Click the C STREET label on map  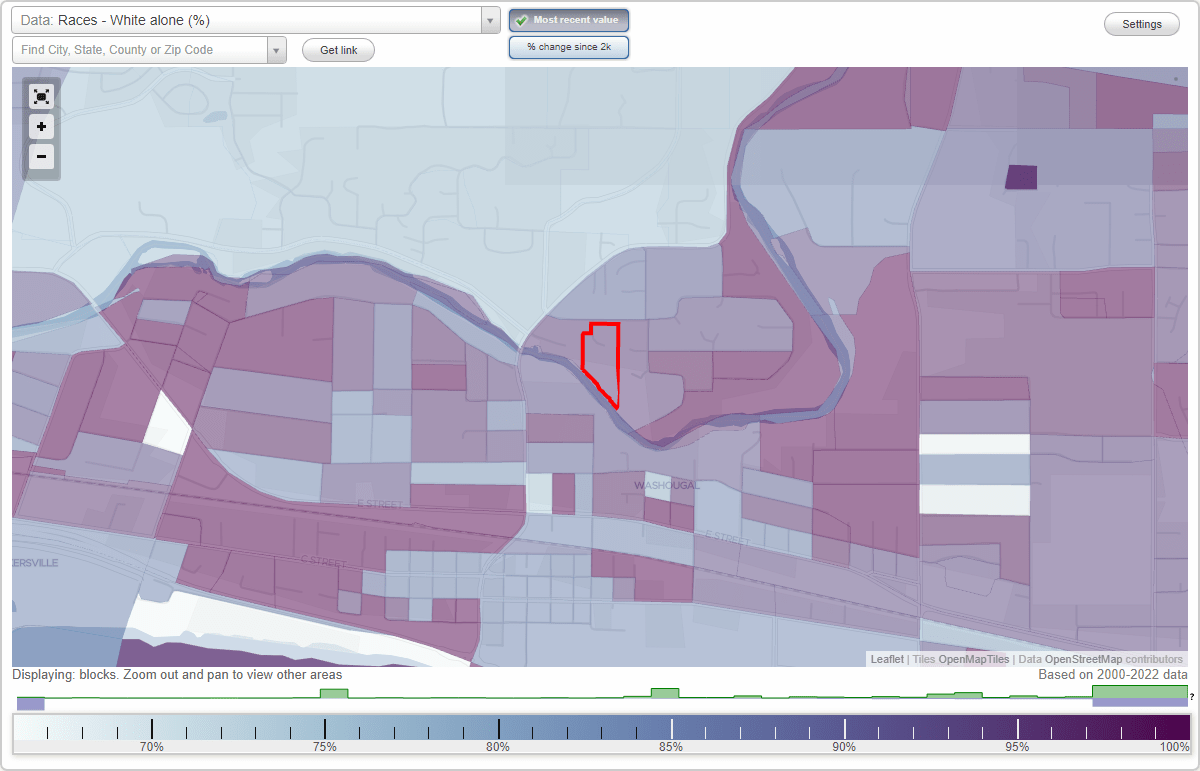pos(323,562)
